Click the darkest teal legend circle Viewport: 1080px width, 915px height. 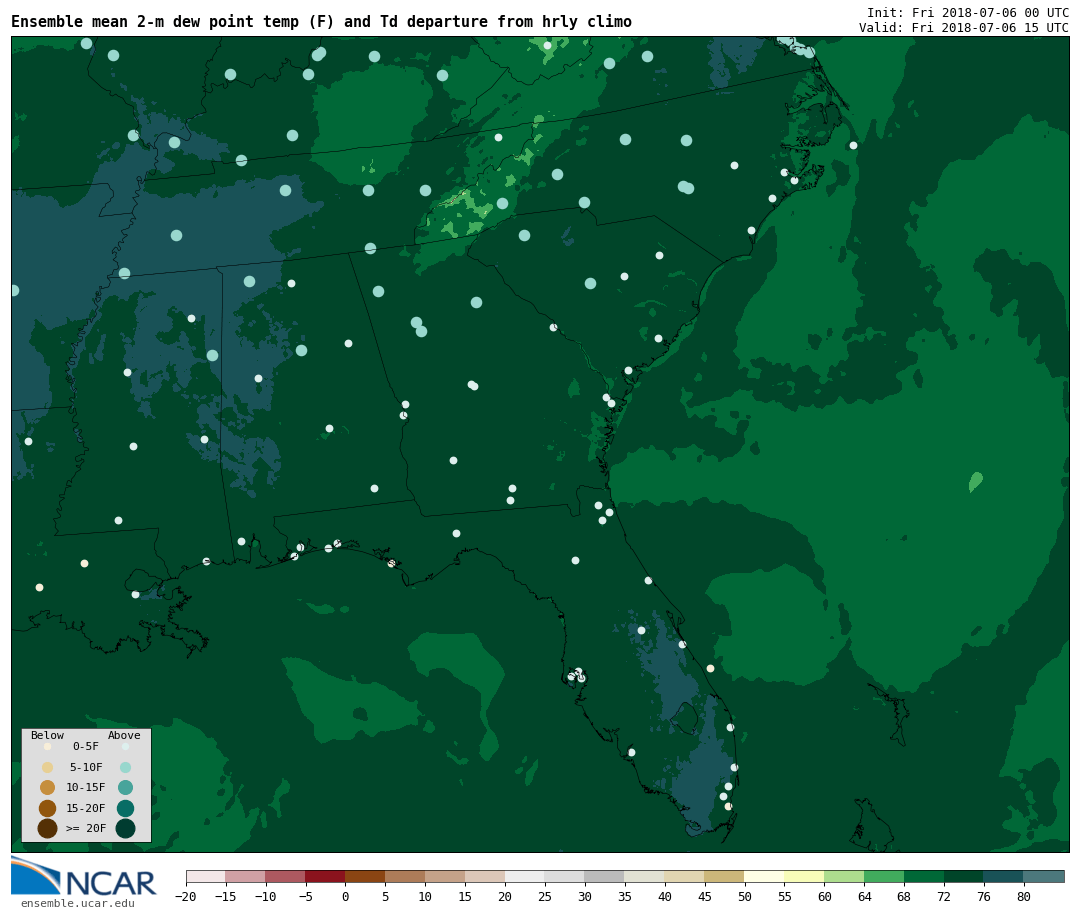pyautogui.click(x=125, y=828)
